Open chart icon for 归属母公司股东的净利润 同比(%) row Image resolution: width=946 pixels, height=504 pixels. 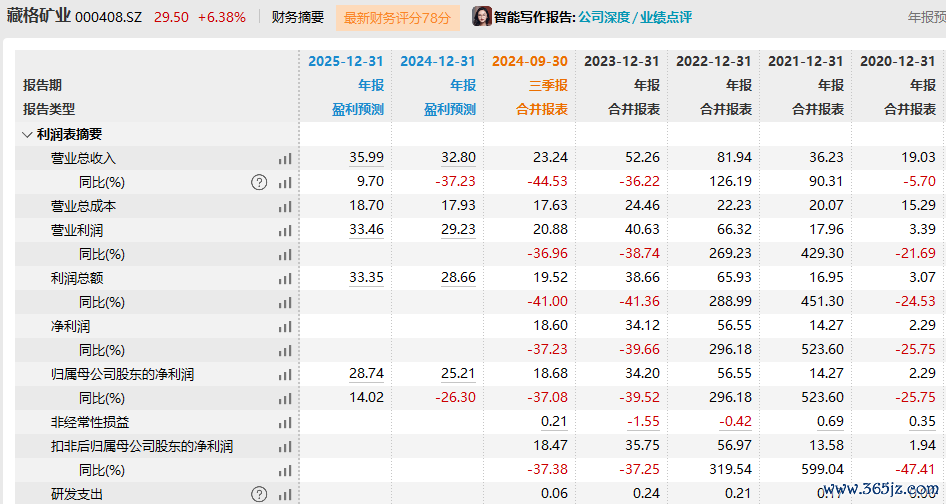coord(285,398)
